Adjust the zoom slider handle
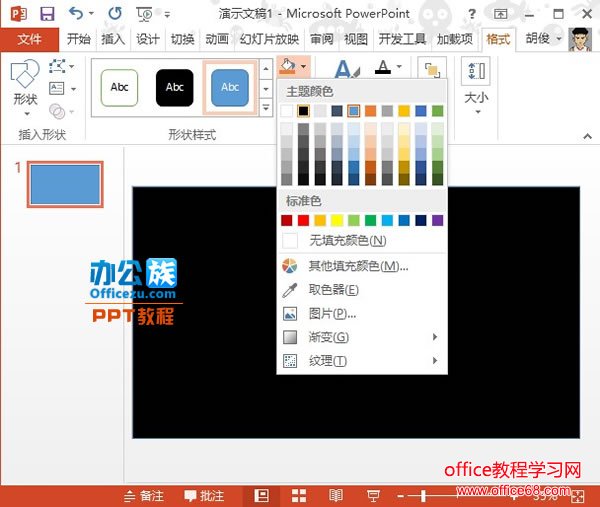Viewport: 600px width, 507px height. [x=423, y=496]
